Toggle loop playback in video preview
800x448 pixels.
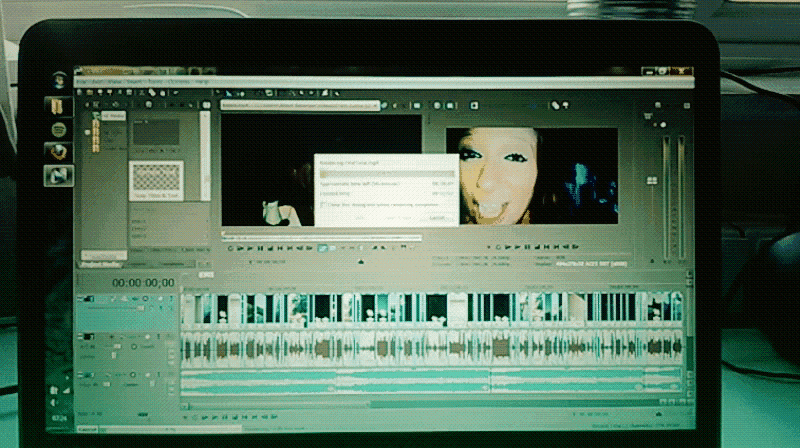pos(498,247)
